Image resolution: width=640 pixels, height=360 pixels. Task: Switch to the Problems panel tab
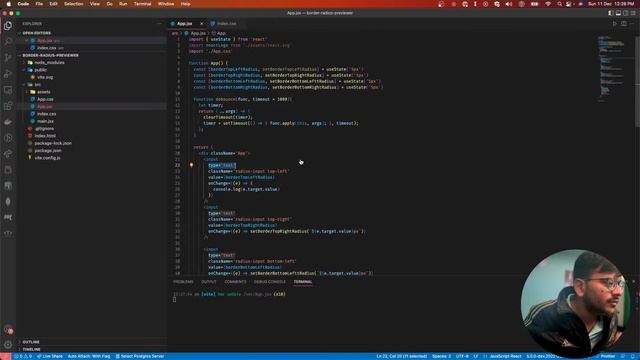tap(183, 282)
